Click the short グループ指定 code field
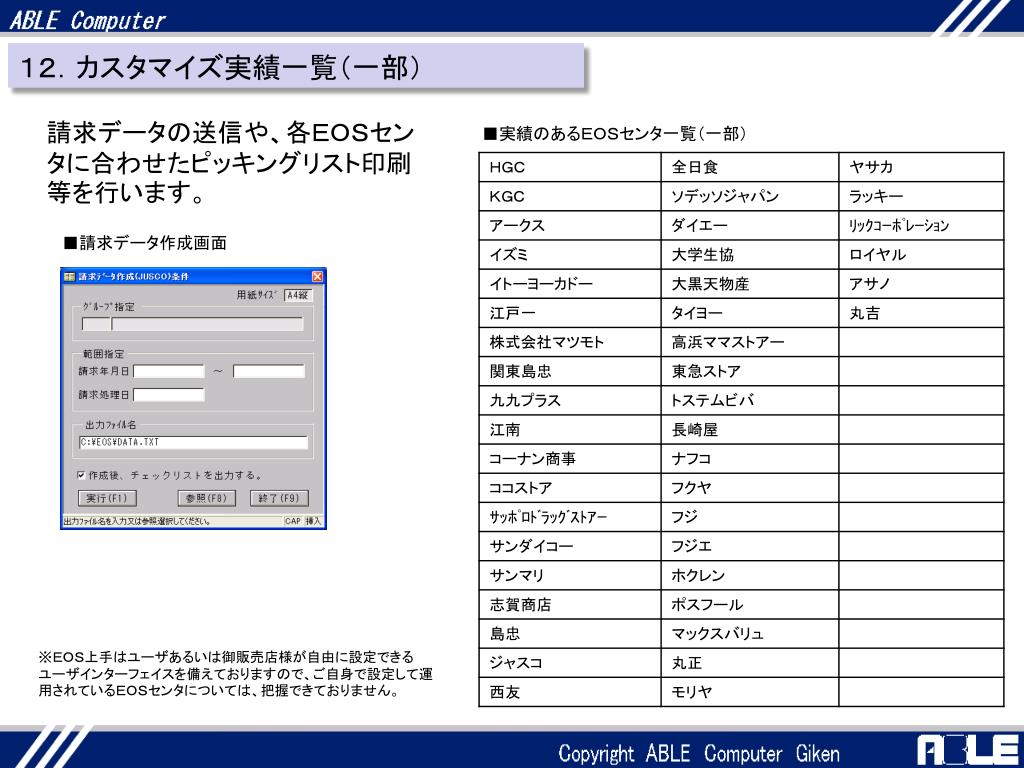 tap(96, 324)
